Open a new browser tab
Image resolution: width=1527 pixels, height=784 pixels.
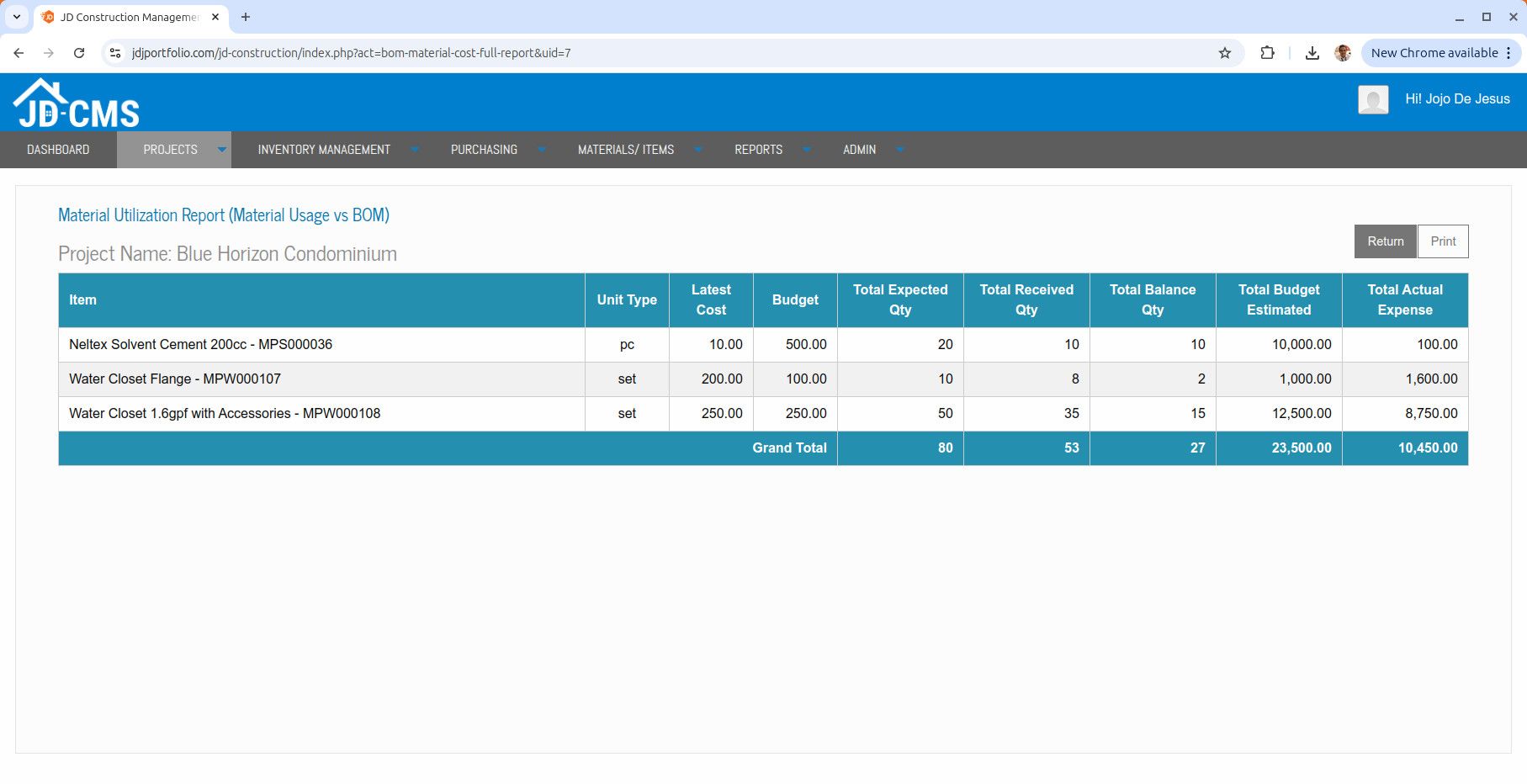(246, 17)
